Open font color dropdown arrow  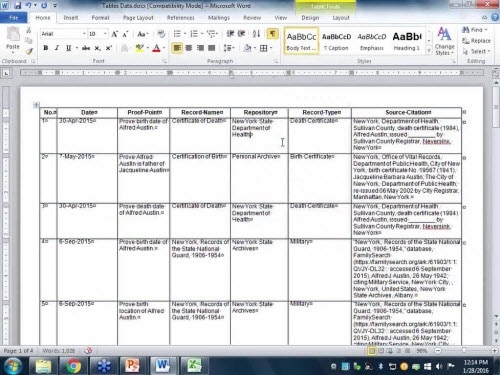(164, 48)
